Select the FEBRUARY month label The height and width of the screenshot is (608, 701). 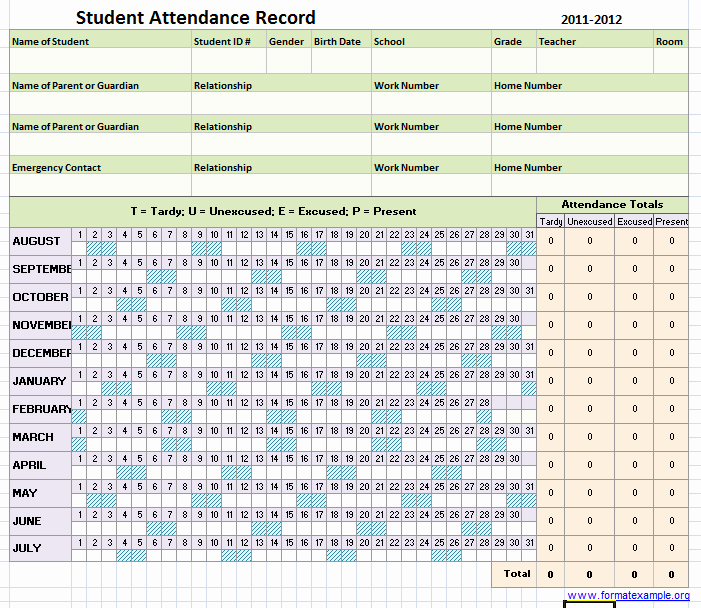pos(40,409)
